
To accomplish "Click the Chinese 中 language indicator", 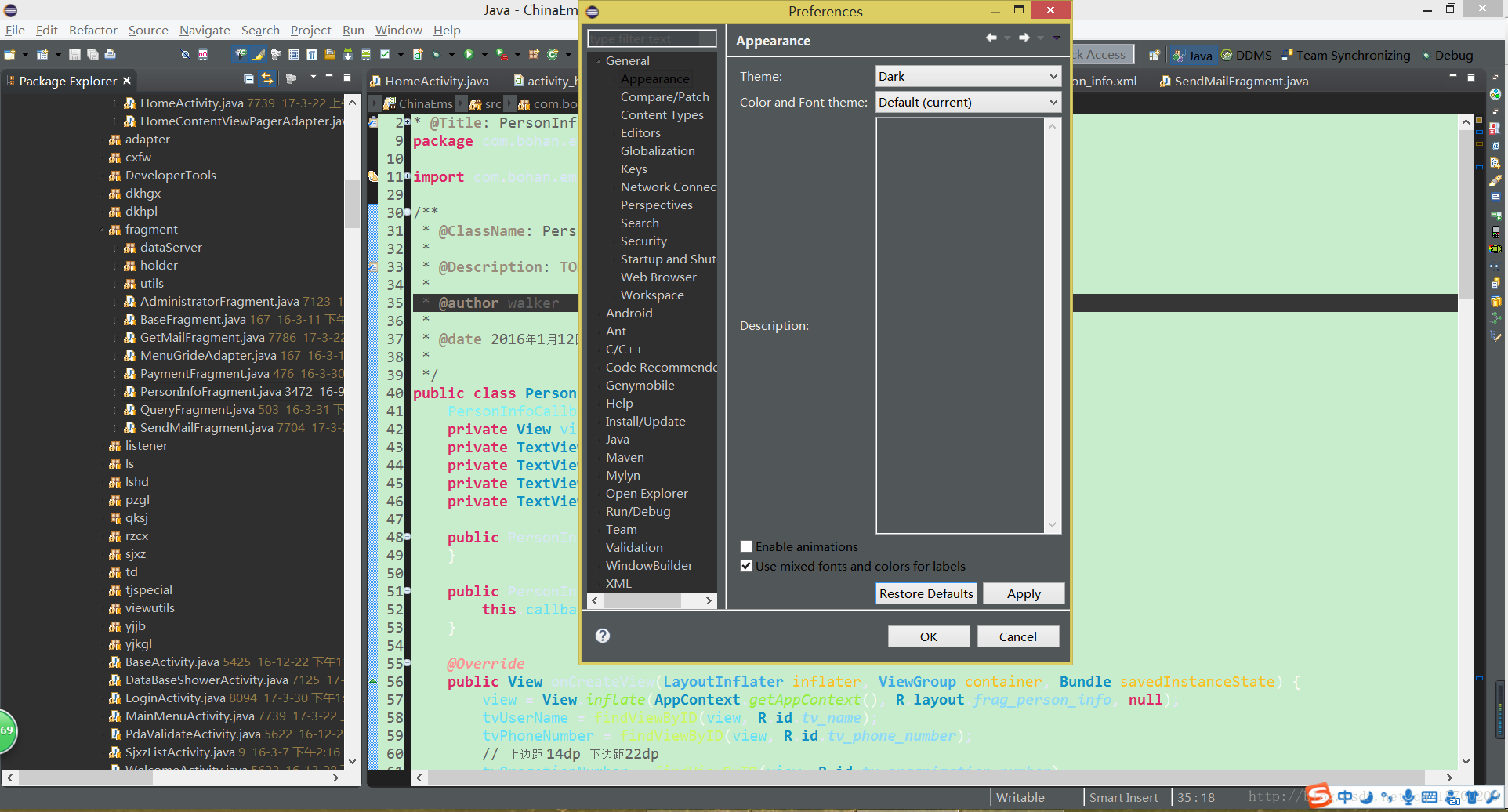I will pyautogui.click(x=1345, y=797).
